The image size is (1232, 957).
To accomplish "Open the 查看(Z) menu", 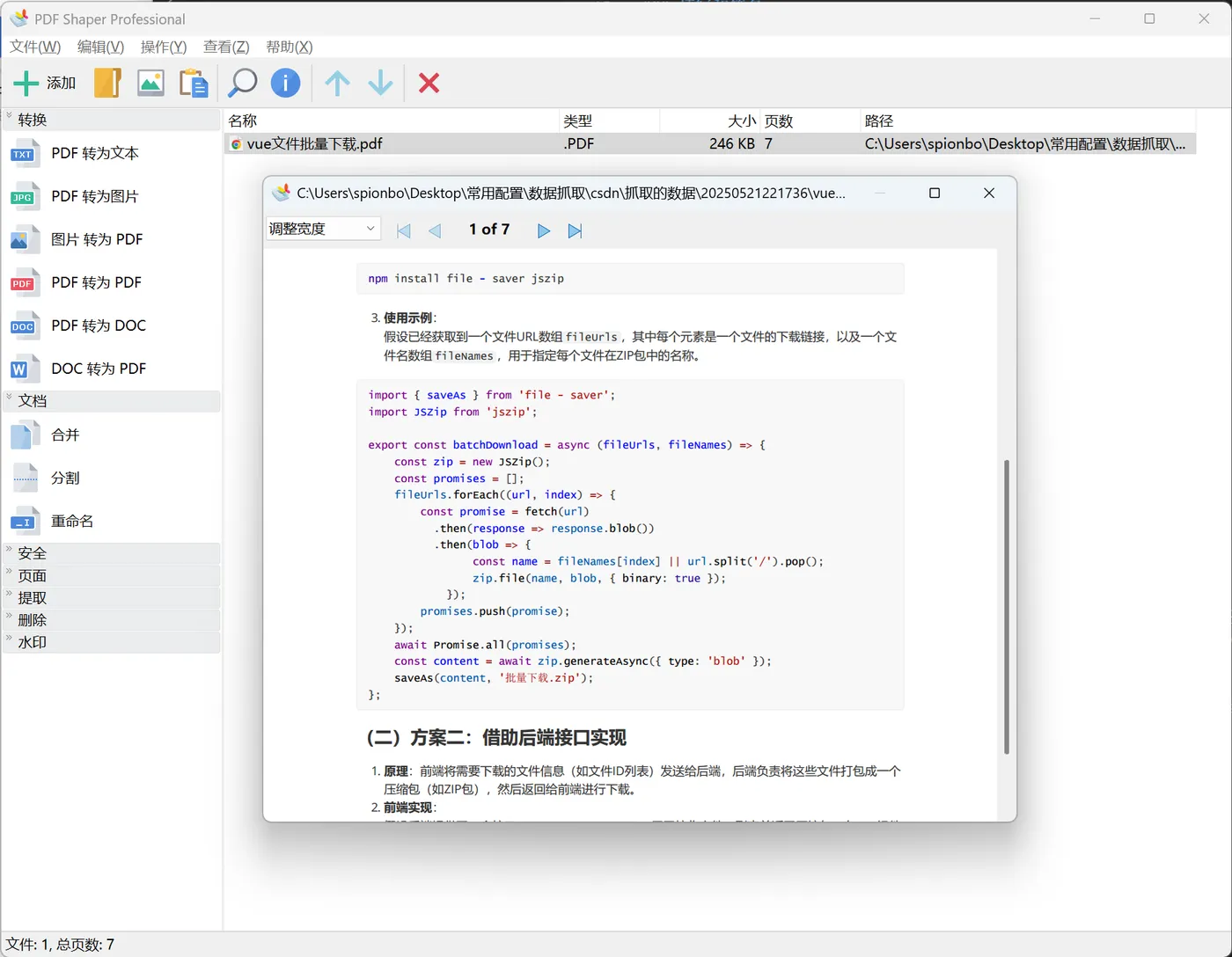I will coord(226,47).
